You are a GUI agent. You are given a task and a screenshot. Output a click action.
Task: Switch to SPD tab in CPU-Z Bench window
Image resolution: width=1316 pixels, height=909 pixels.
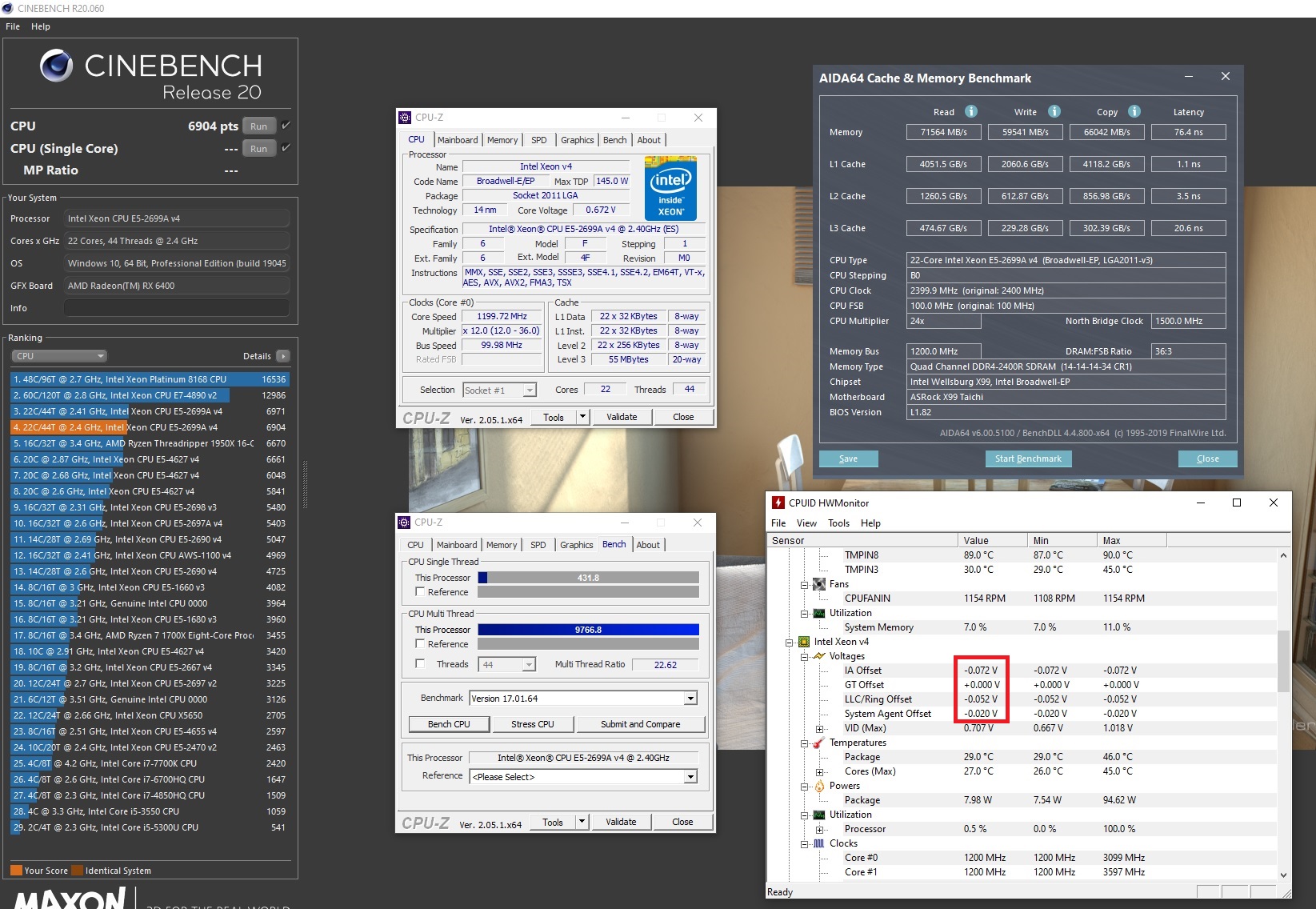(x=538, y=545)
